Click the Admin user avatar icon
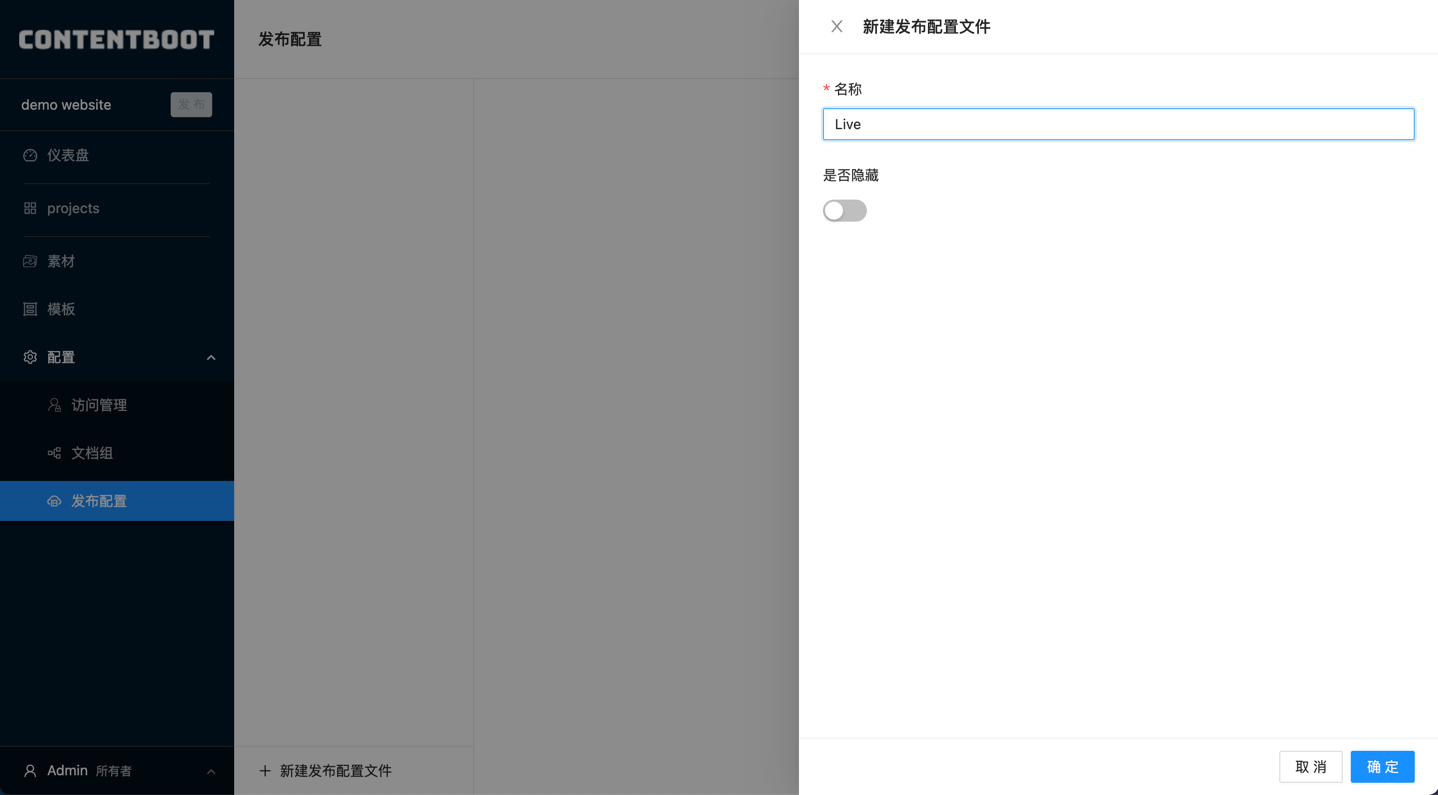1438x795 pixels. [x=30, y=771]
